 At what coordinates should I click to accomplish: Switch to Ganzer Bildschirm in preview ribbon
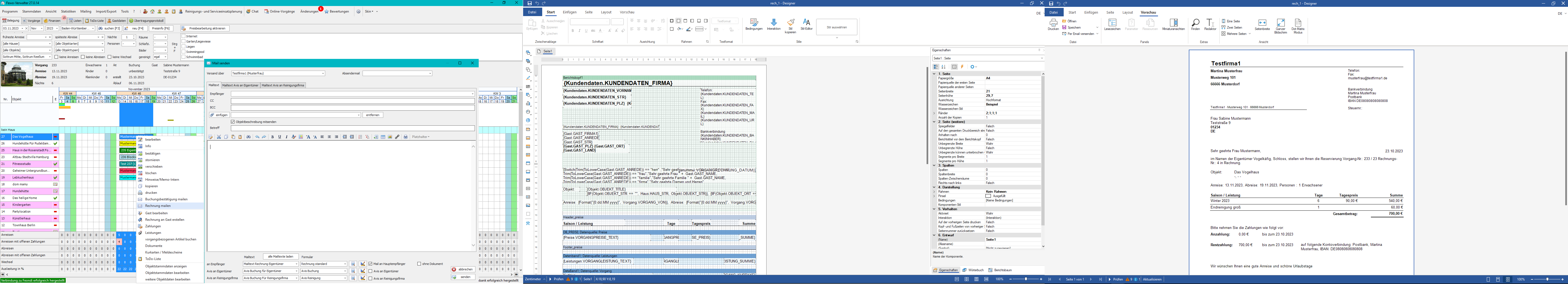[1281, 26]
